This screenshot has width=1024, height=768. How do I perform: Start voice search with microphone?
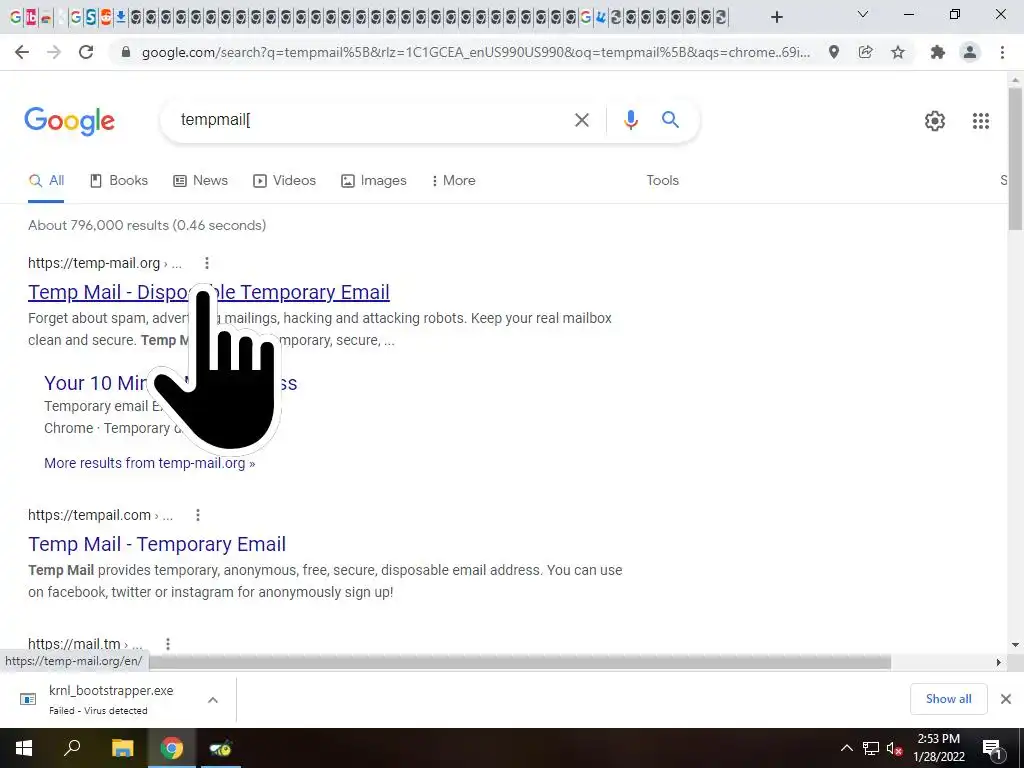click(630, 120)
